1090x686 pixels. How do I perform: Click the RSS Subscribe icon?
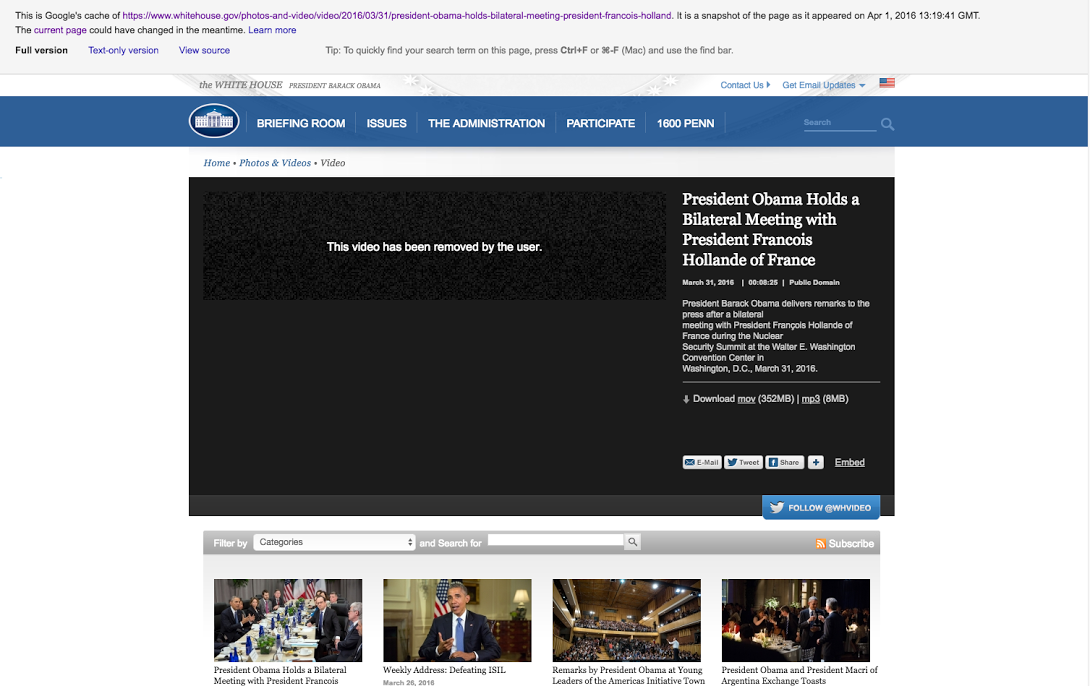pos(821,544)
